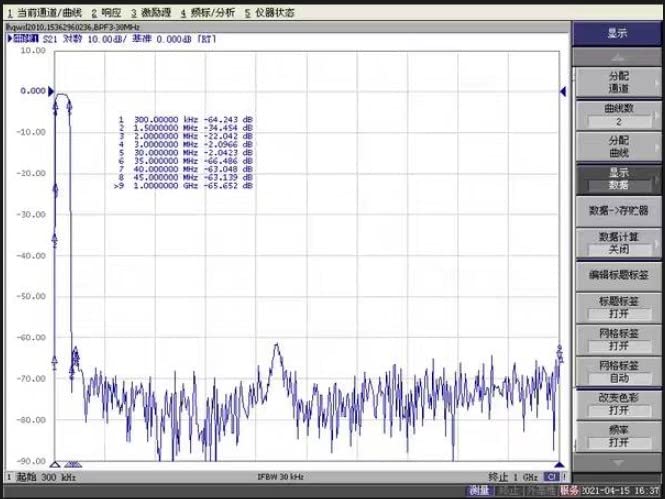This screenshot has width=665, height=499.
Task: Click the S21 measurement parameter label
Action: pyautogui.click(x=50, y=39)
